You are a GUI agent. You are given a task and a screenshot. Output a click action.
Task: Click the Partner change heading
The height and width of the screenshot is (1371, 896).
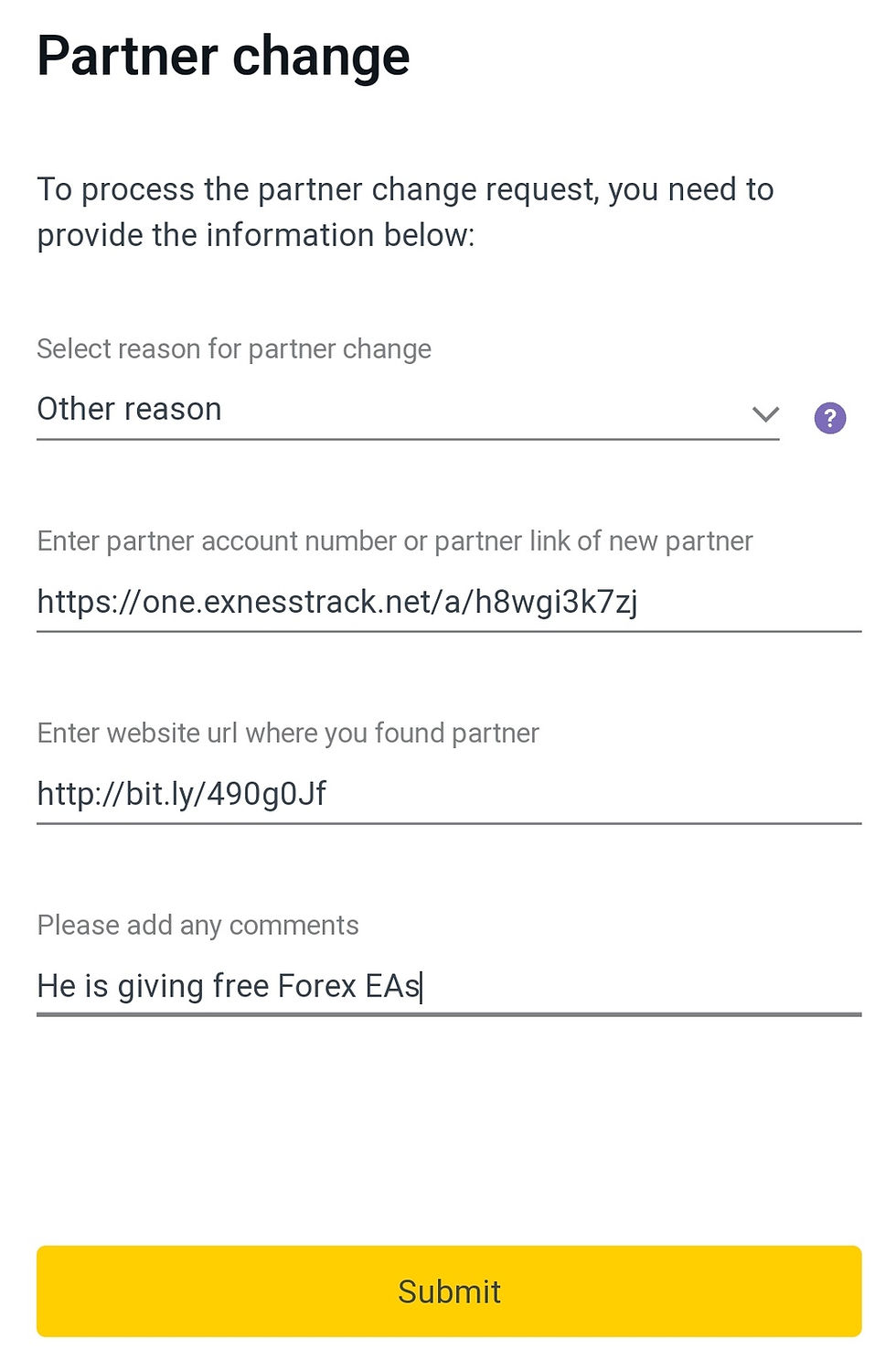222,57
